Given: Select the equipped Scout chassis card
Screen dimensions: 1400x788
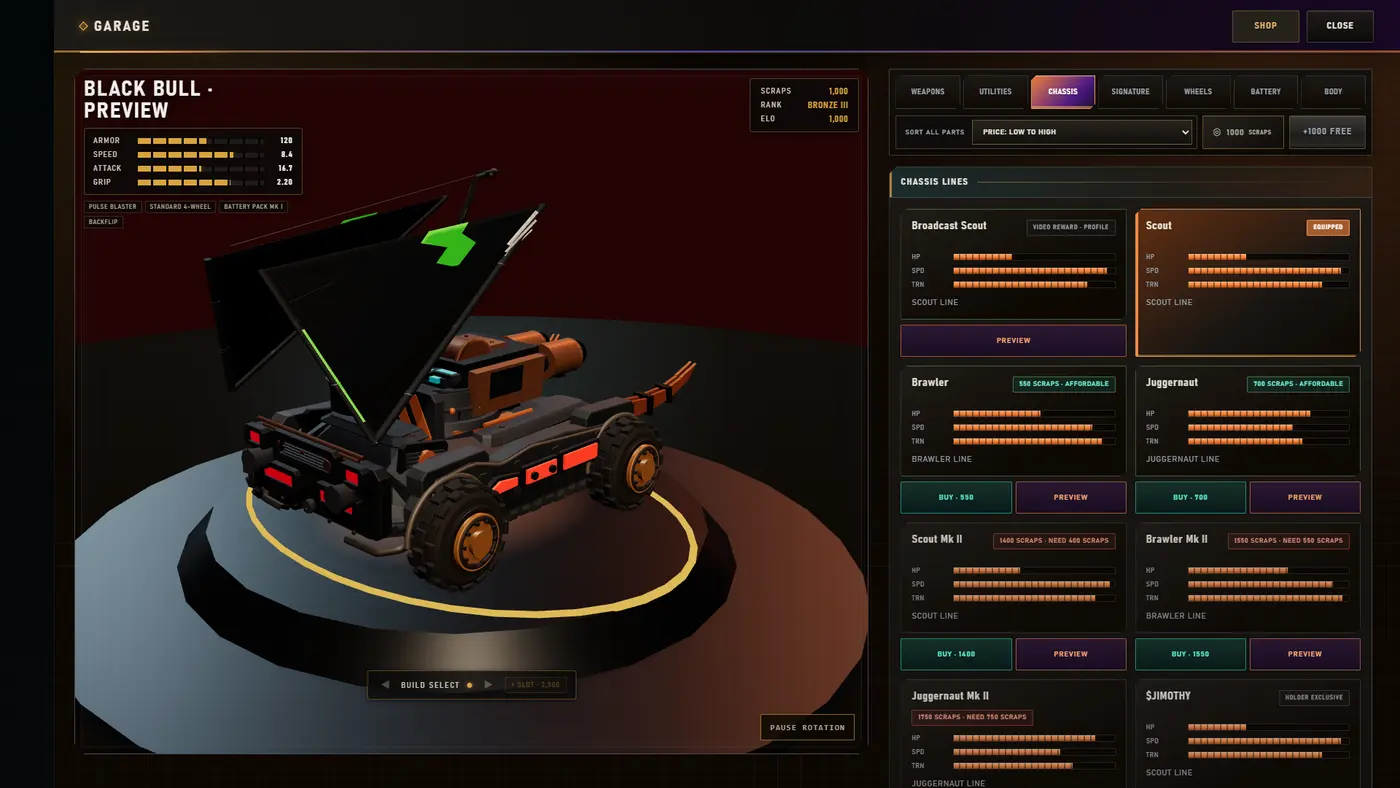Looking at the screenshot, I should [1248, 282].
